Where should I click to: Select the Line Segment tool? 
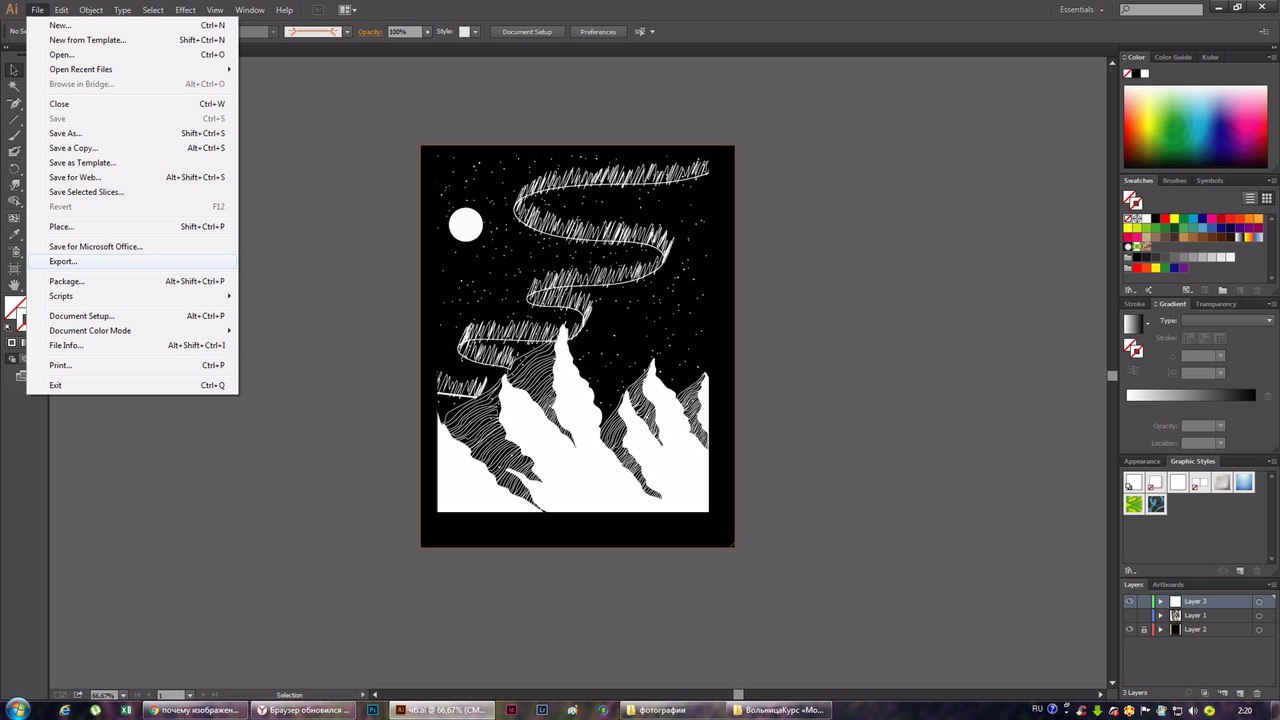(x=14, y=119)
